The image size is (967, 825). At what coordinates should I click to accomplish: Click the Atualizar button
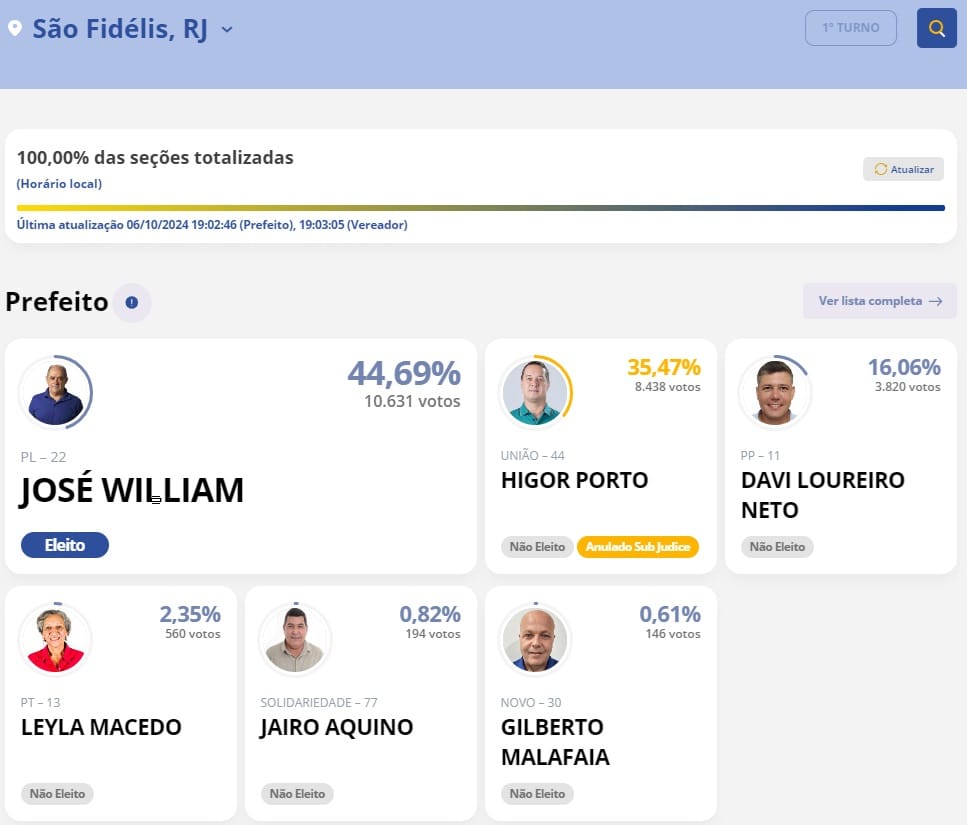(x=903, y=169)
